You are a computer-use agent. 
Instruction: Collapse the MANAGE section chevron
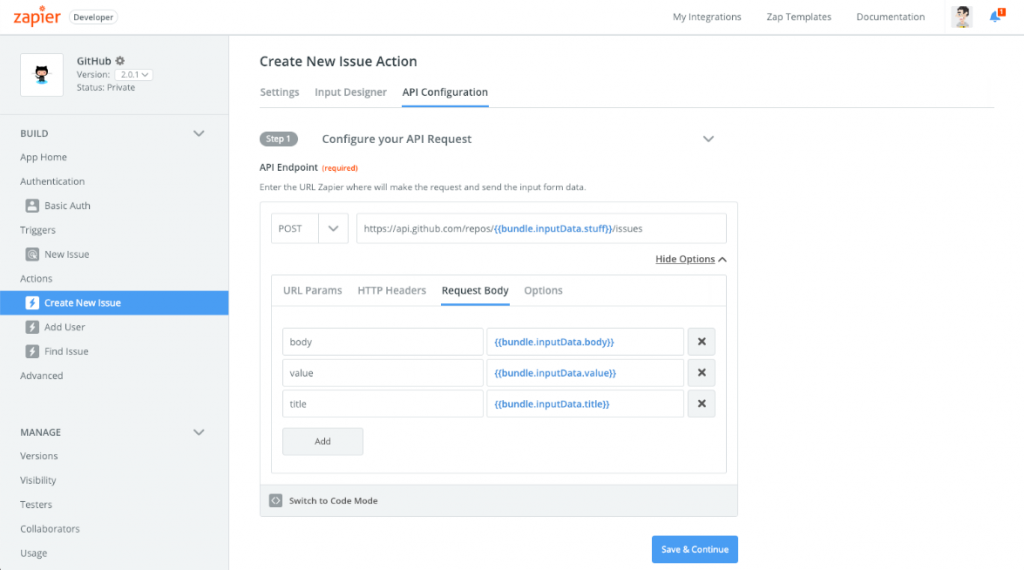point(199,432)
